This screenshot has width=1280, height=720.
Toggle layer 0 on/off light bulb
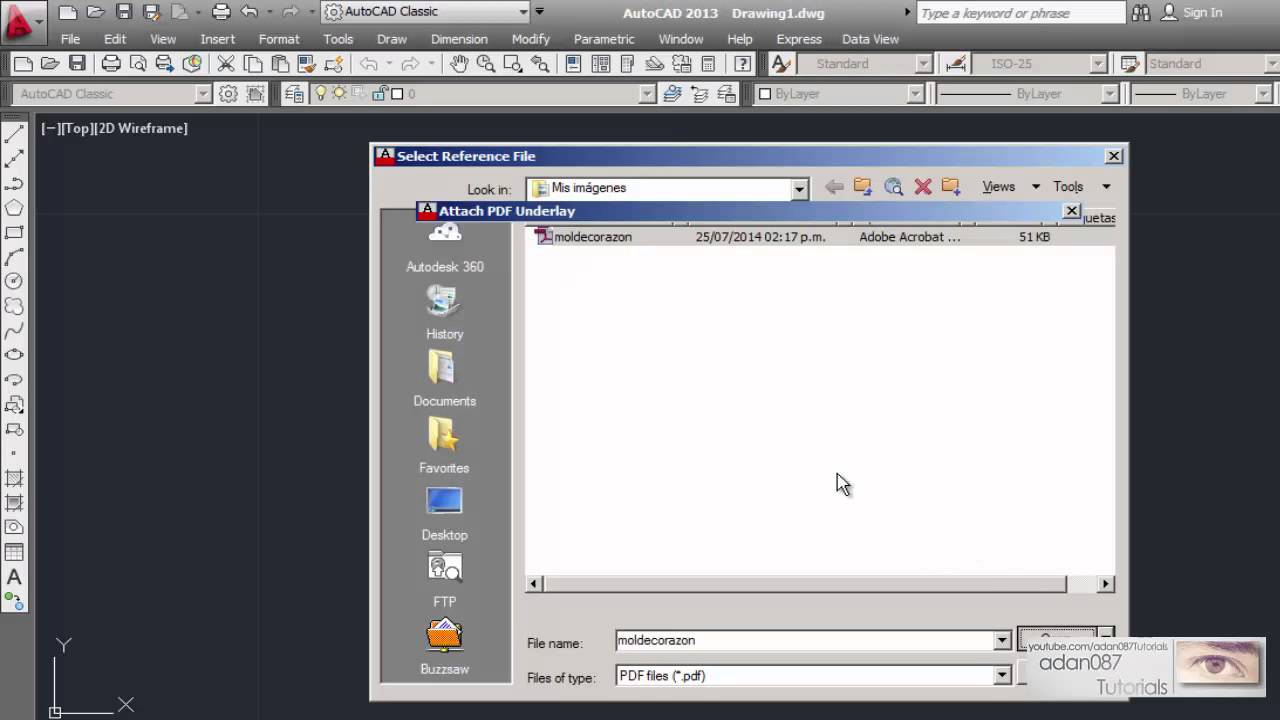[321, 94]
